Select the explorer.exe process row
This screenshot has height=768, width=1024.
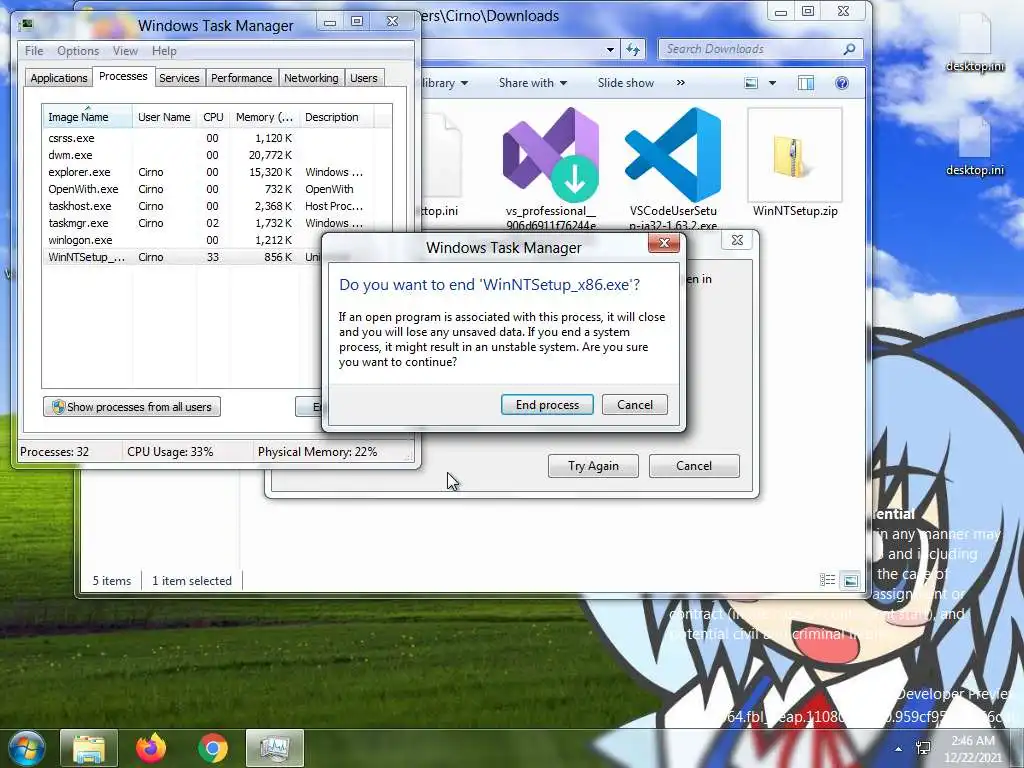217,172
